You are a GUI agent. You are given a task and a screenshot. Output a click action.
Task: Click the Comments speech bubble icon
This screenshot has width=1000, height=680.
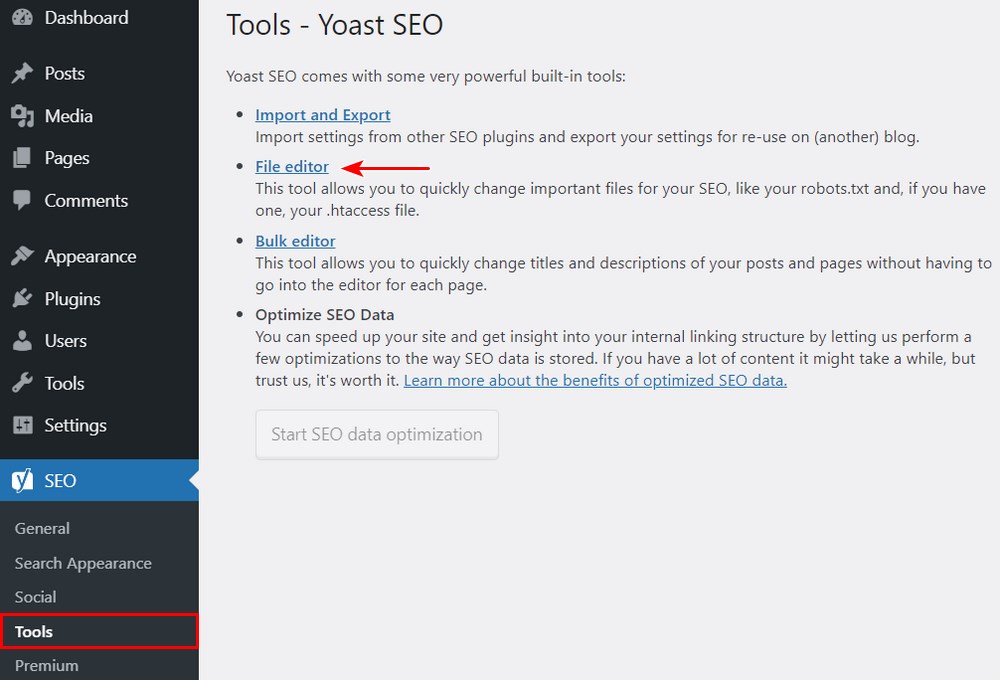tap(22, 200)
